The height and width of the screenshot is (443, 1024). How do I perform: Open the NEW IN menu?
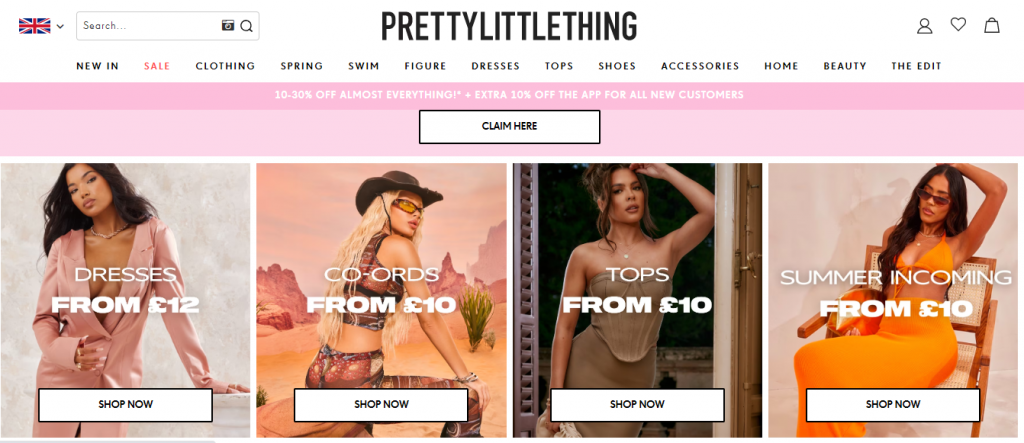pyautogui.click(x=97, y=66)
